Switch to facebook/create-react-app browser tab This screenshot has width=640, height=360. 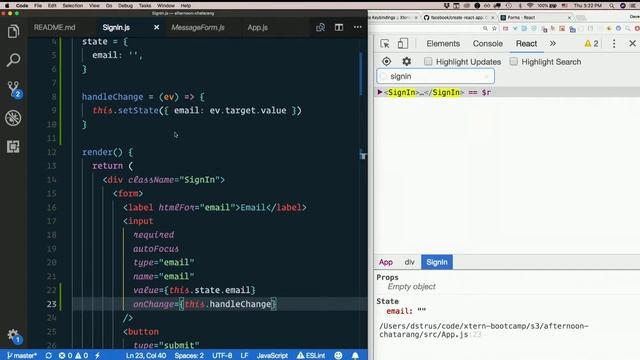click(458, 18)
